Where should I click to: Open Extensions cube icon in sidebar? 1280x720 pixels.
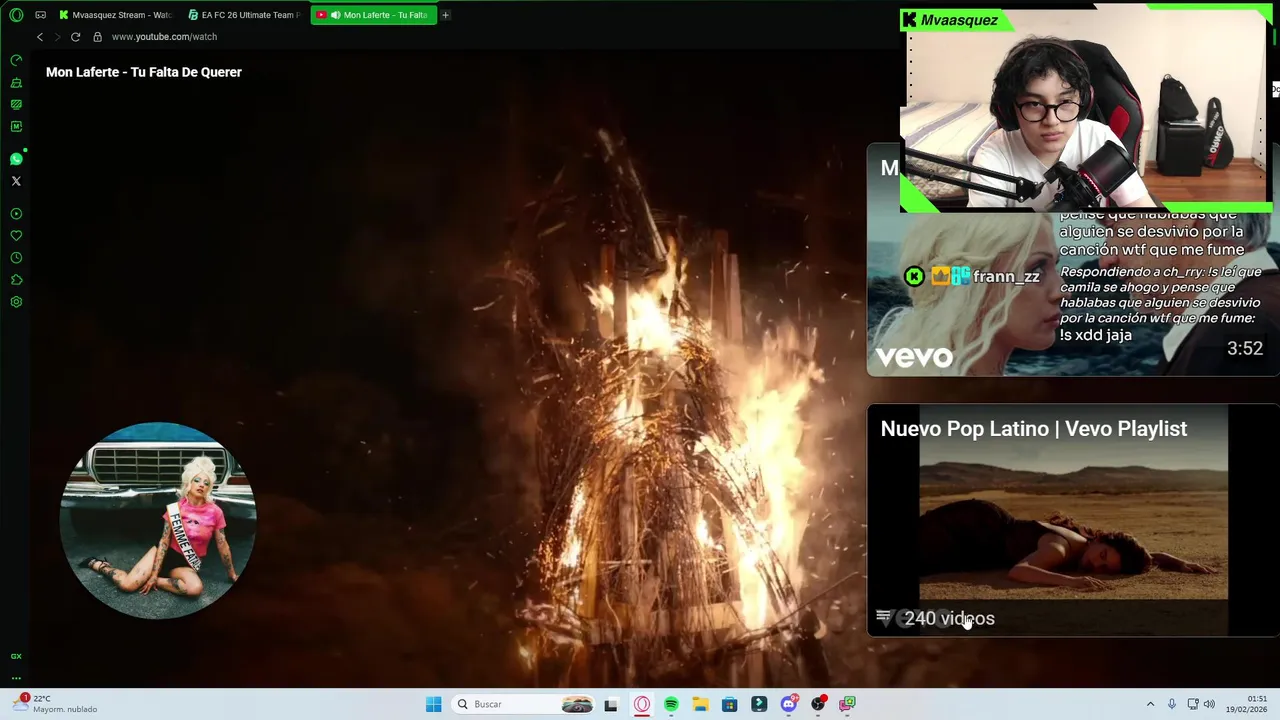[x=16, y=280]
